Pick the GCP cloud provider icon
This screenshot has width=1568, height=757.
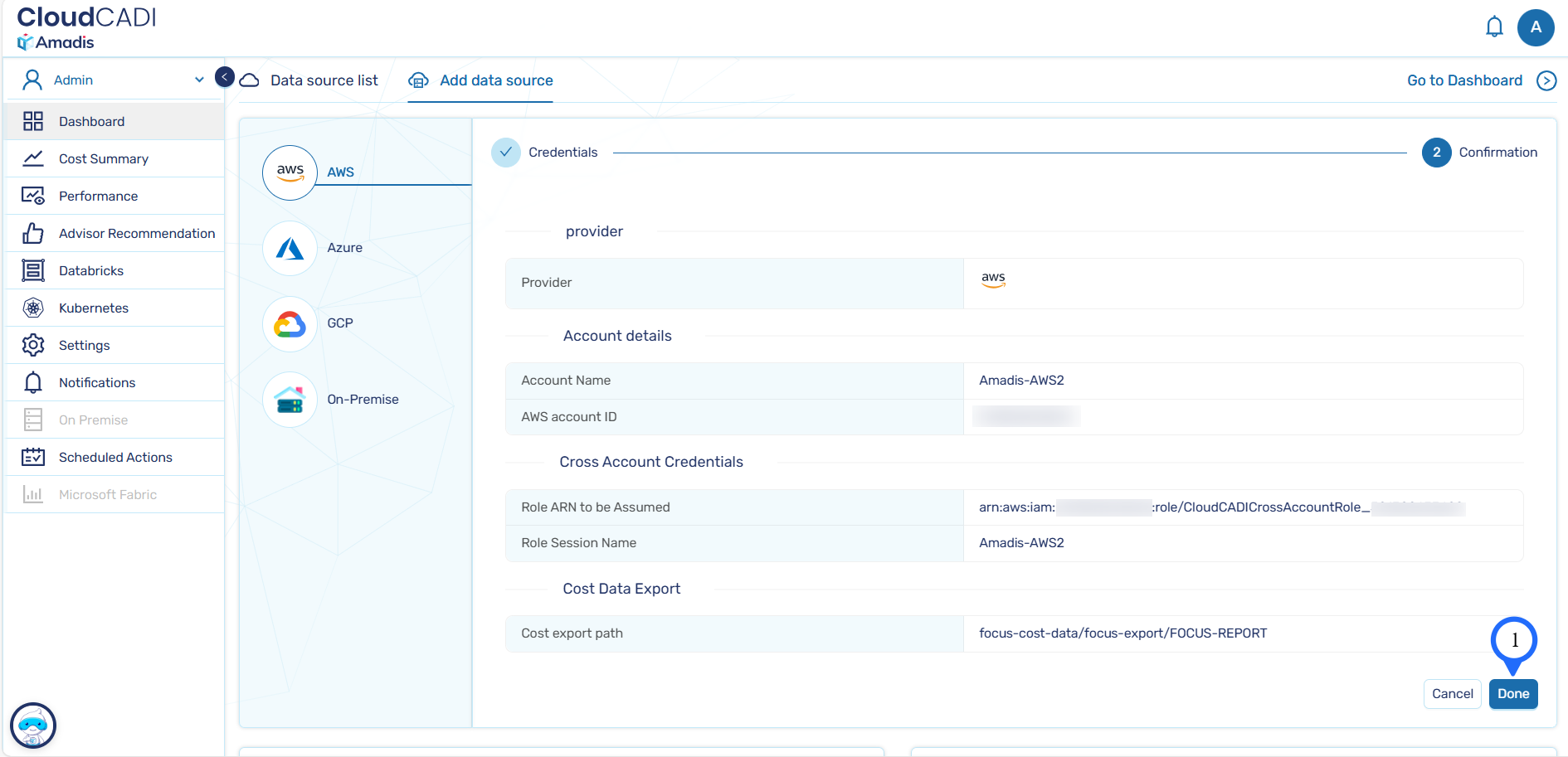[290, 323]
